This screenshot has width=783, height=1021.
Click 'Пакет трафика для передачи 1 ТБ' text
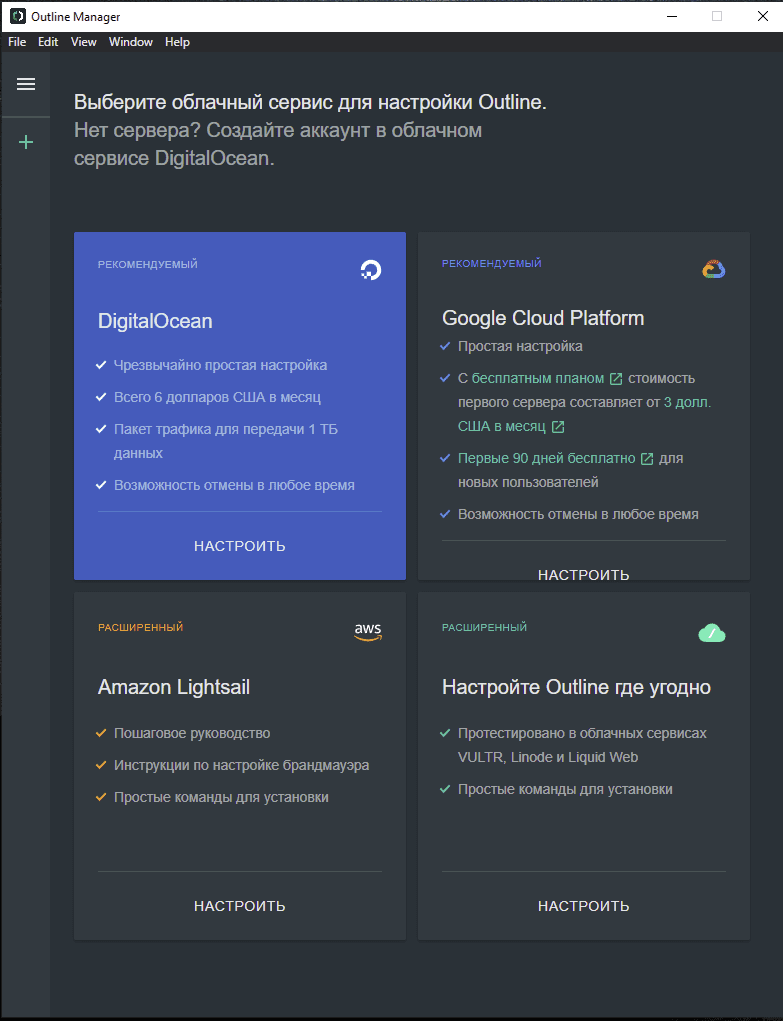click(226, 429)
